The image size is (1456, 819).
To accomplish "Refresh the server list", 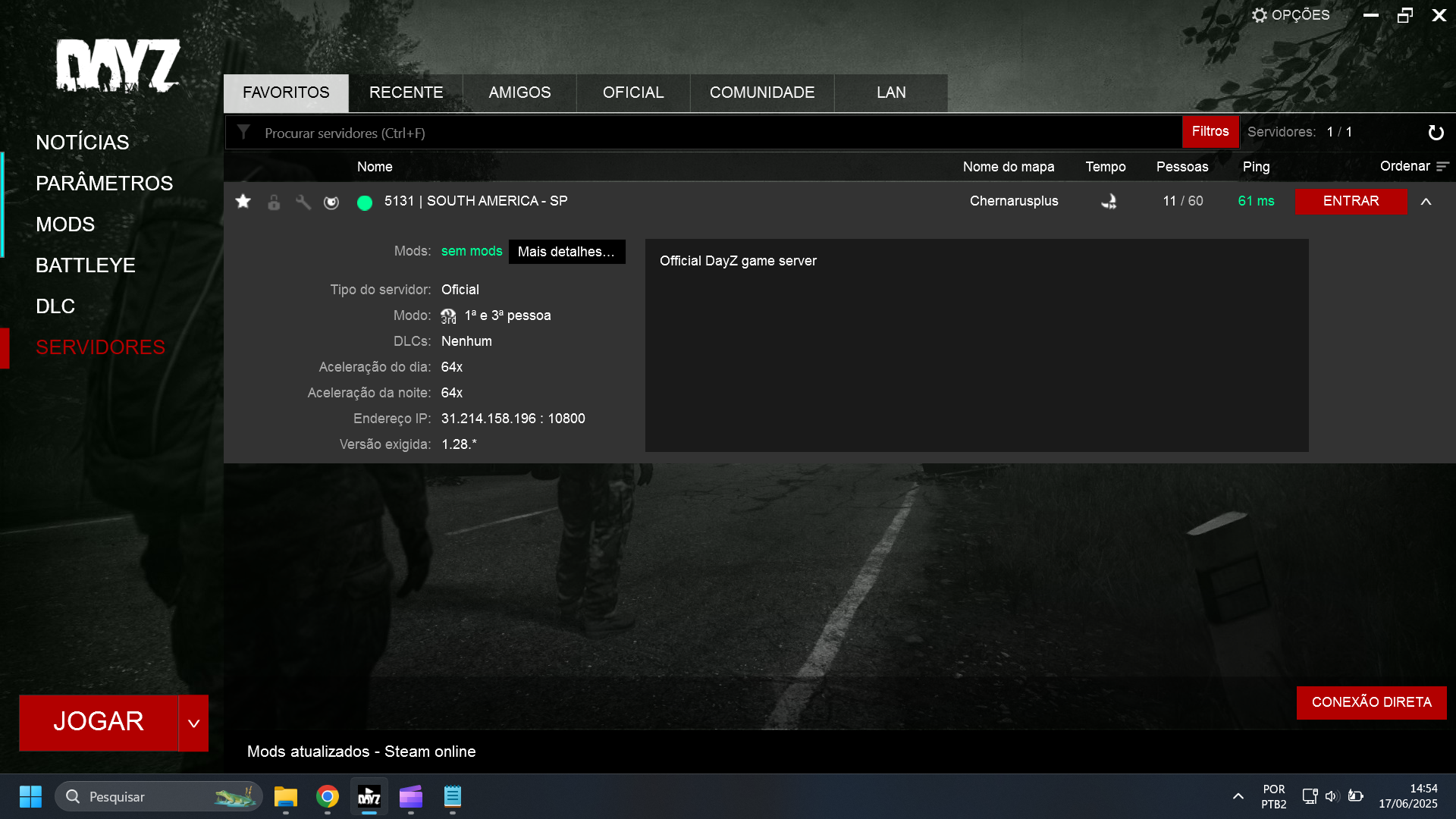I will click(1436, 133).
